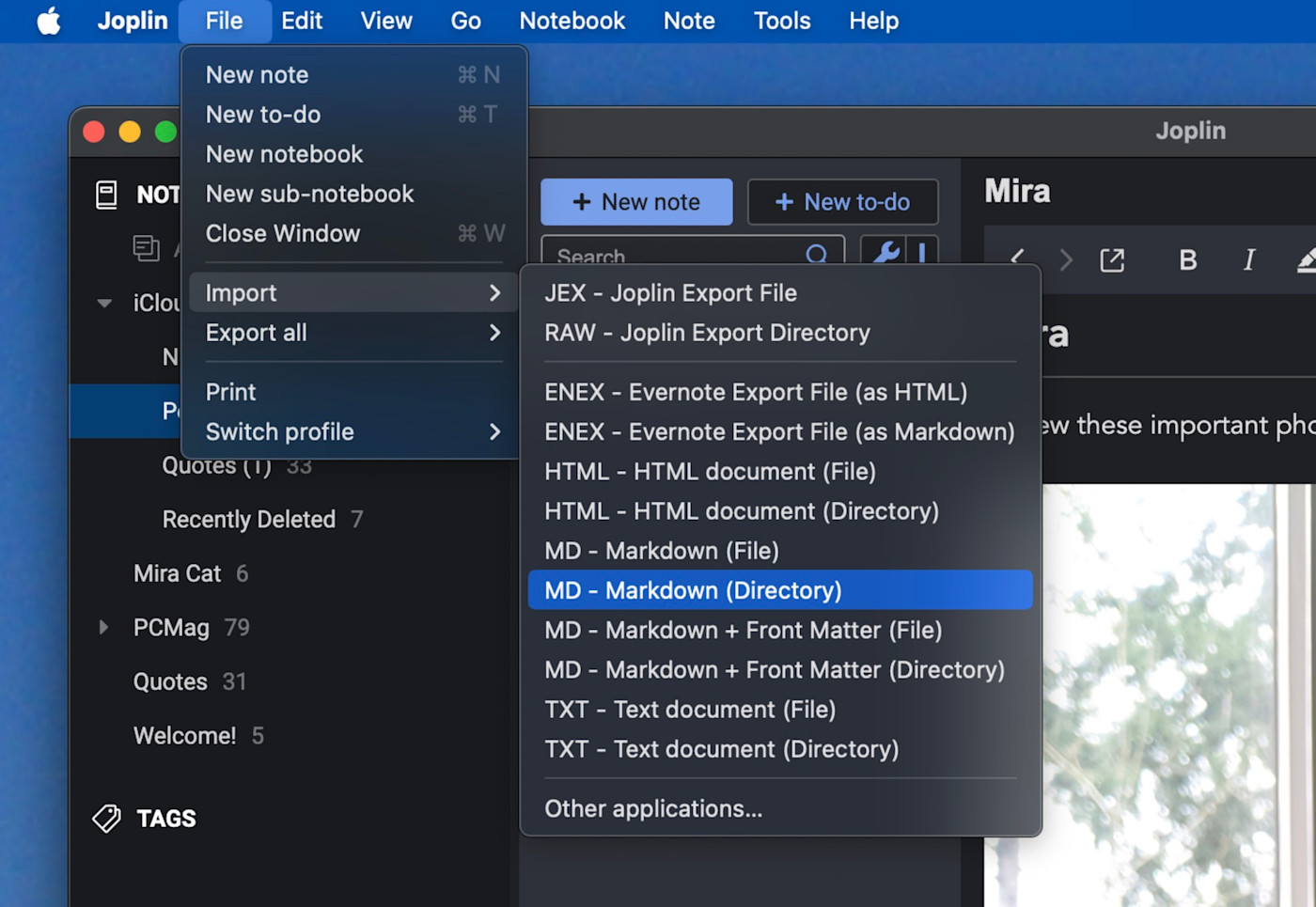Import a RAW Joplin Export Directory
1316x907 pixels.
click(x=780, y=333)
